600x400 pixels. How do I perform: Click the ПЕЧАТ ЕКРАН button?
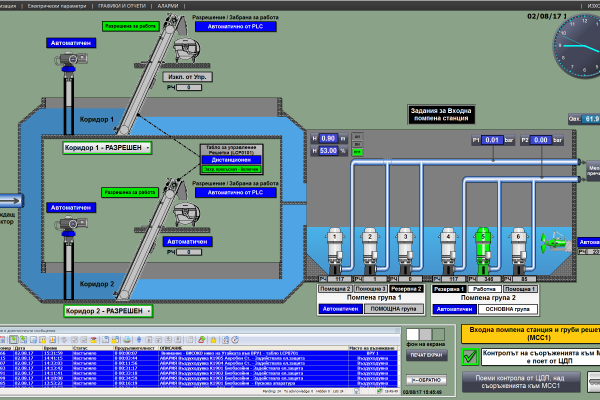pyautogui.click(x=426, y=355)
